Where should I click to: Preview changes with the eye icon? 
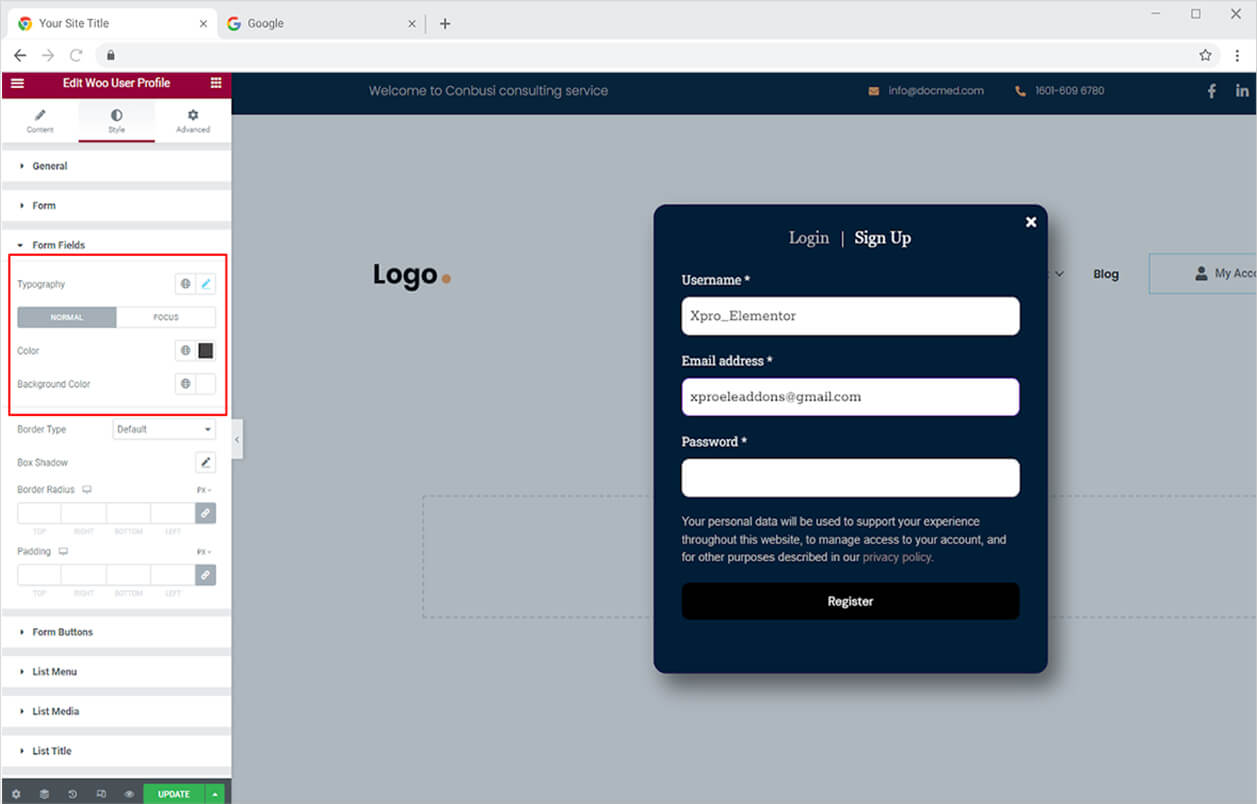click(129, 794)
